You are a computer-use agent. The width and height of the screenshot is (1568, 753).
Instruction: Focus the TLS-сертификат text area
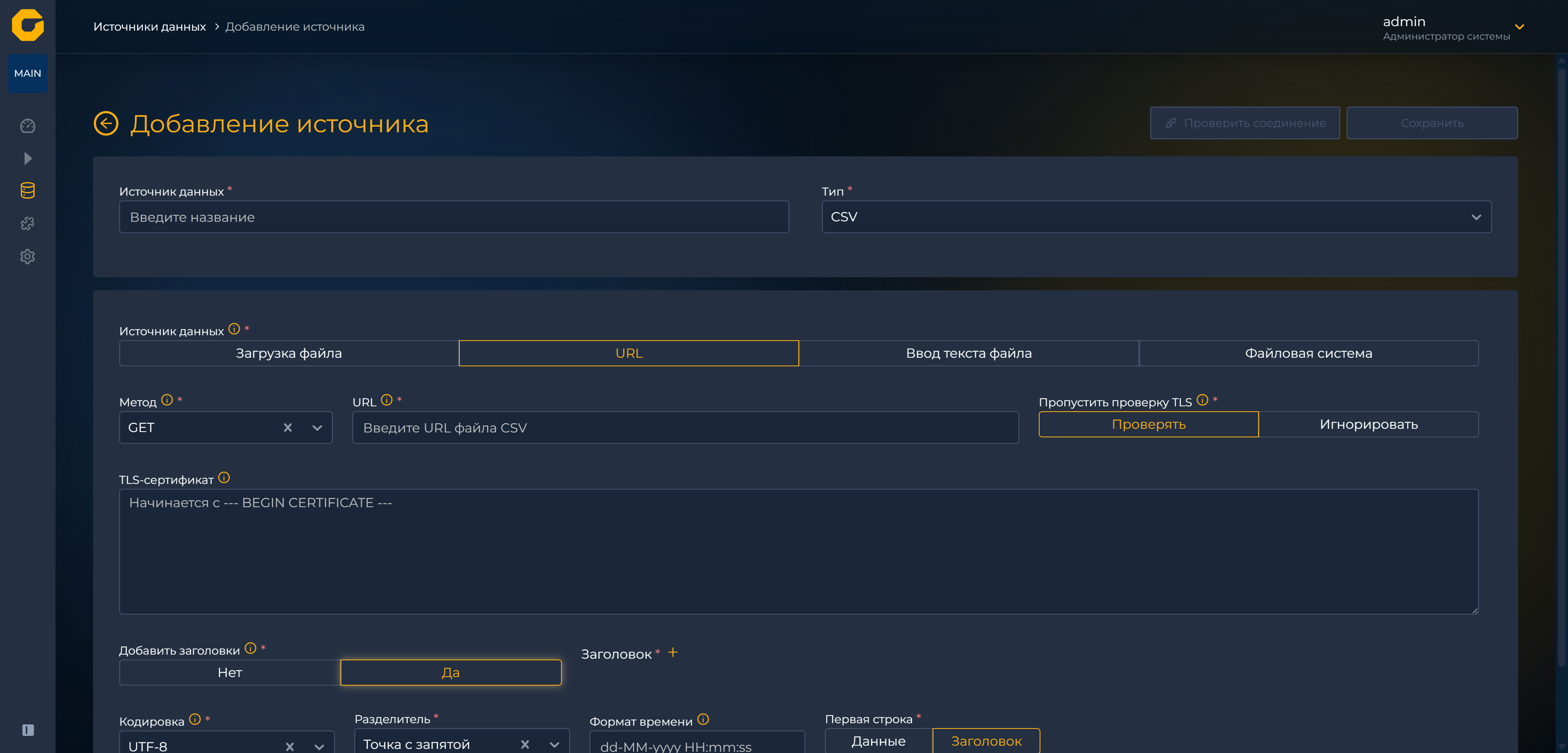click(799, 552)
